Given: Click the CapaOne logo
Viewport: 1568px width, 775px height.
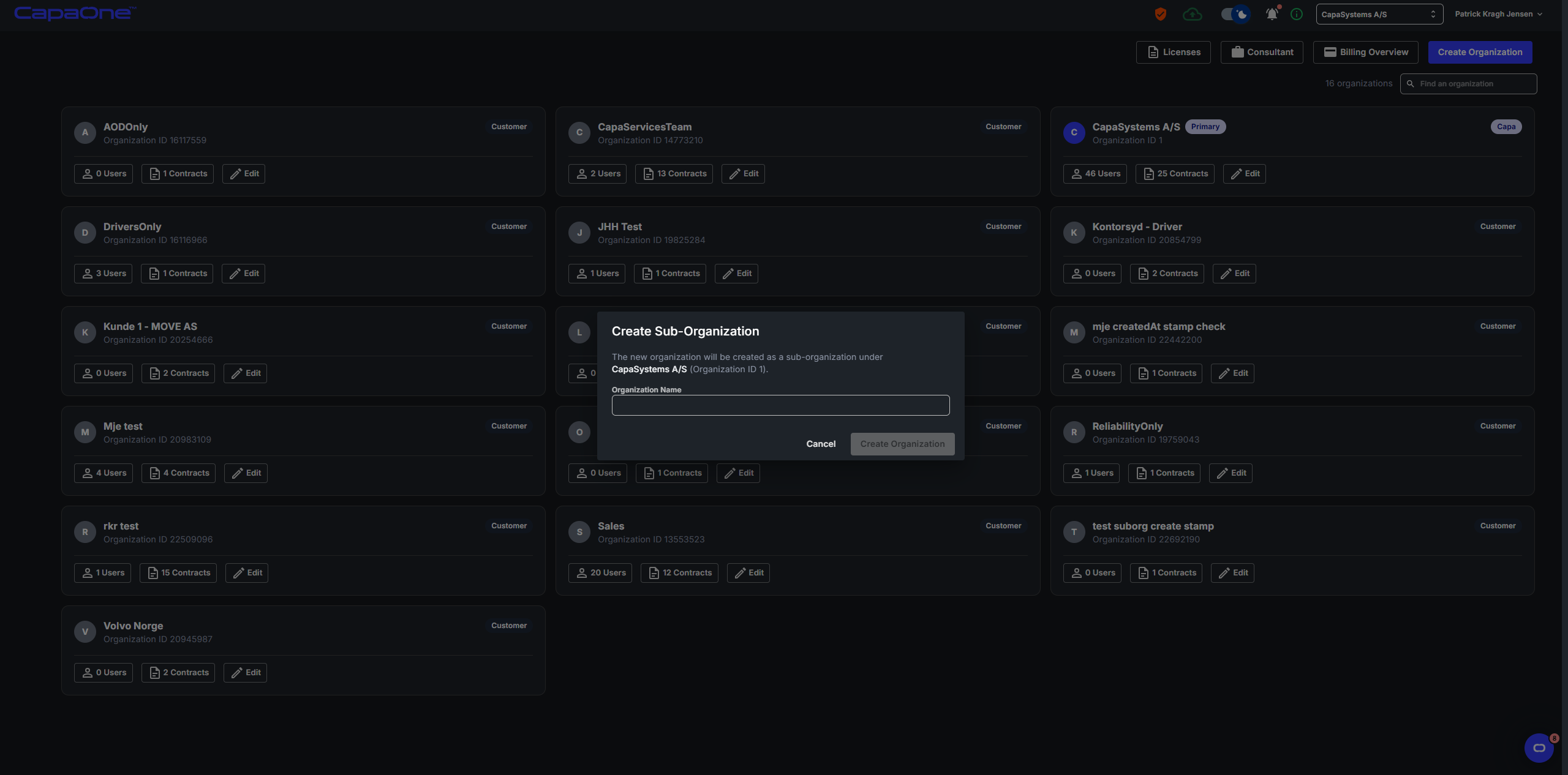Looking at the screenshot, I should click(x=75, y=13).
